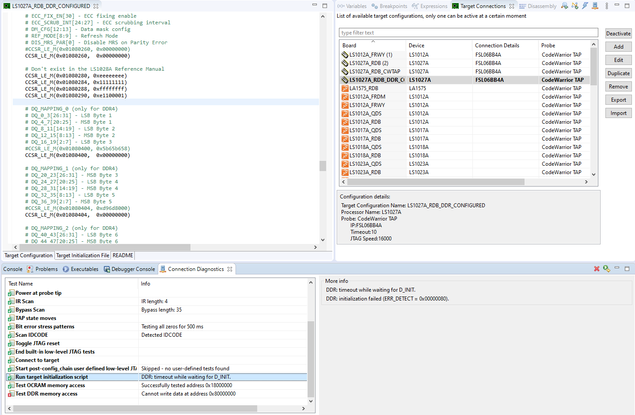Click the LS1012A_FRWY (1) board icon
The image size is (635, 415).
[x=345, y=55]
